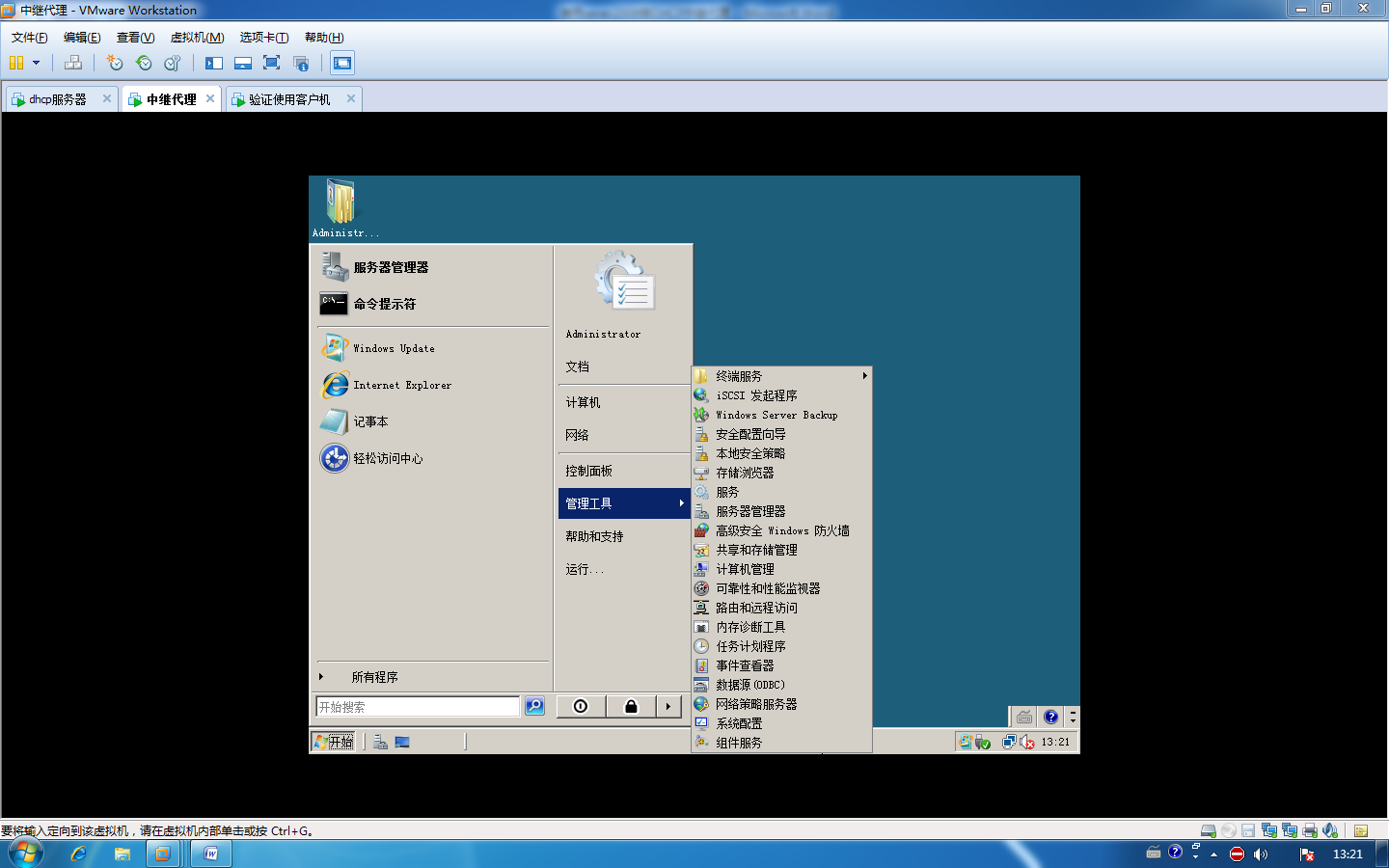Open 服务 in the 管理工具 list
The width and height of the screenshot is (1389, 868).
pos(781,492)
